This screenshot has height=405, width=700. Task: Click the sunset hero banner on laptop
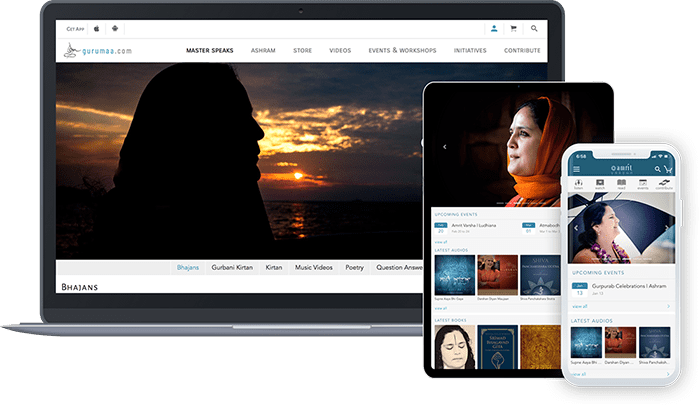[x=239, y=161]
